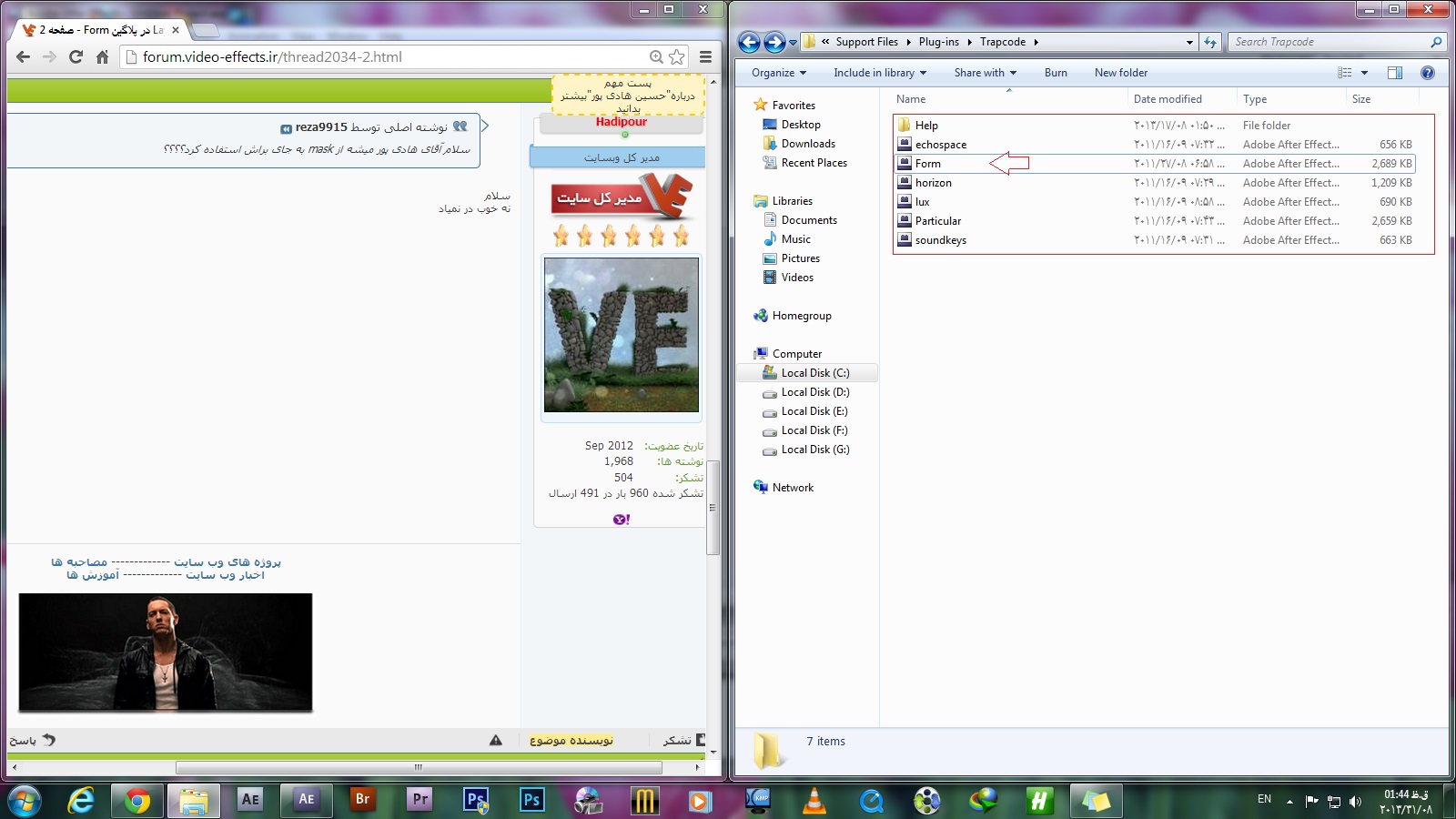Open Adobe Bridge from taskbar
Screen dimensions: 1456x819
click(362, 800)
